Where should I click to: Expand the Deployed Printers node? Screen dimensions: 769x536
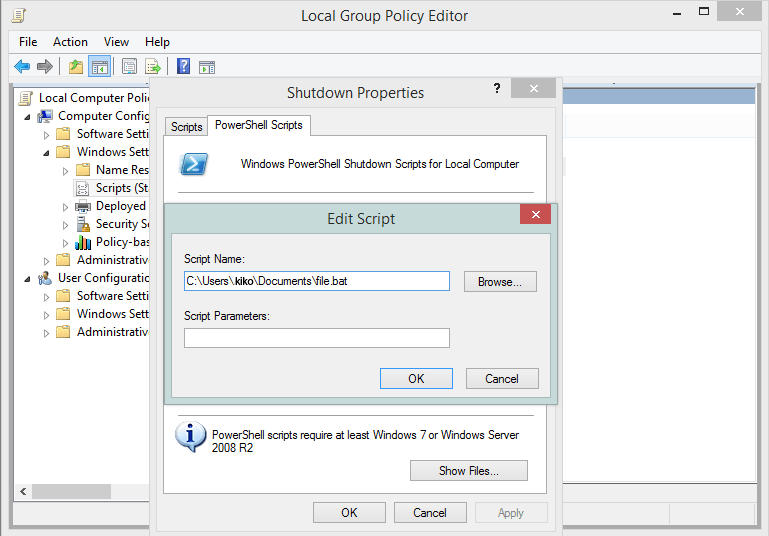[x=66, y=207]
